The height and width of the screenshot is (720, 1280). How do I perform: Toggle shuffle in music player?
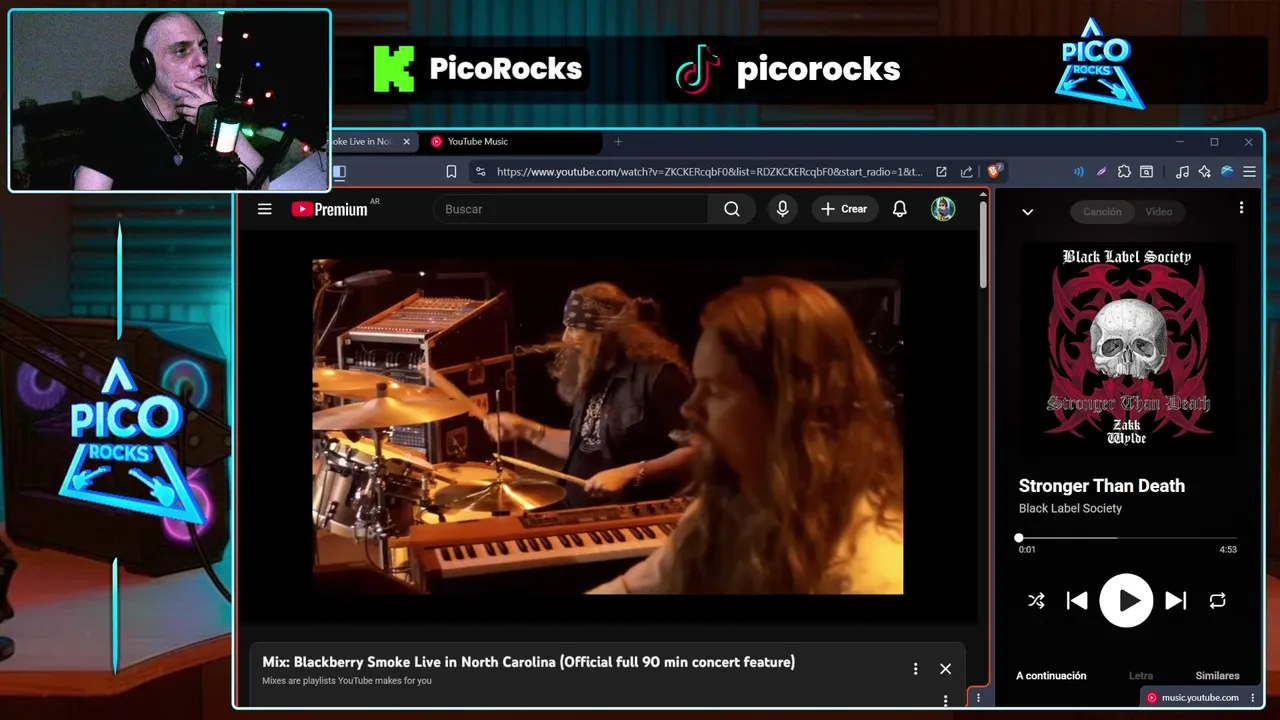pos(1036,601)
